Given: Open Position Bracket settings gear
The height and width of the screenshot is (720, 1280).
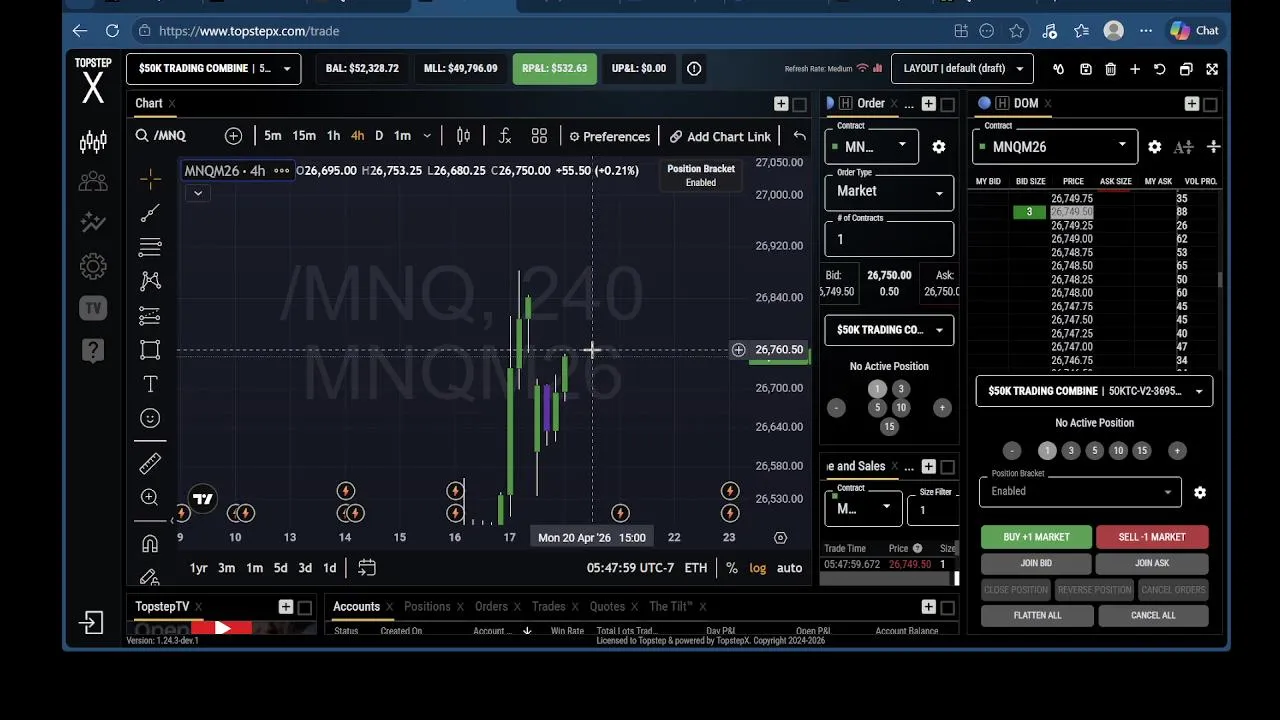Looking at the screenshot, I should pyautogui.click(x=1200, y=492).
